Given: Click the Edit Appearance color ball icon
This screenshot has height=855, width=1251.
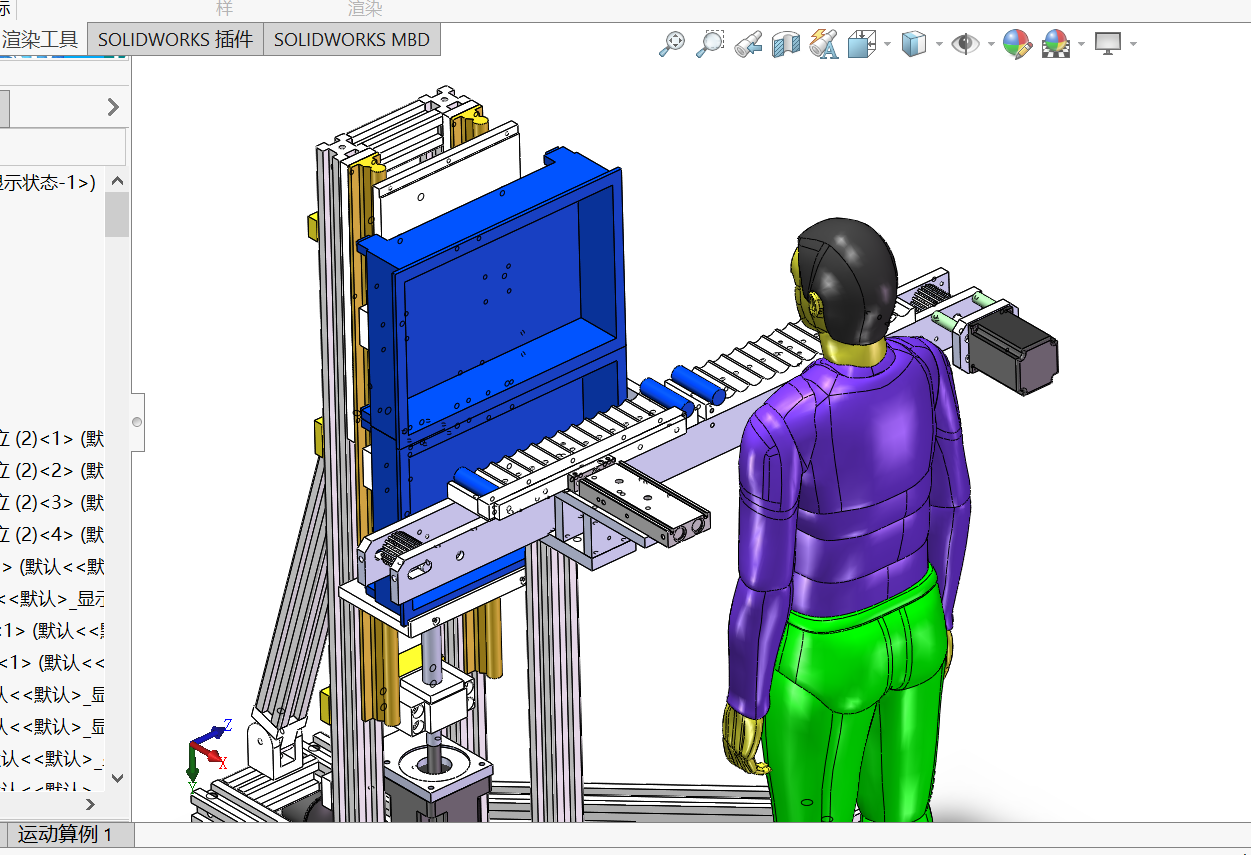Looking at the screenshot, I should [x=1017, y=44].
